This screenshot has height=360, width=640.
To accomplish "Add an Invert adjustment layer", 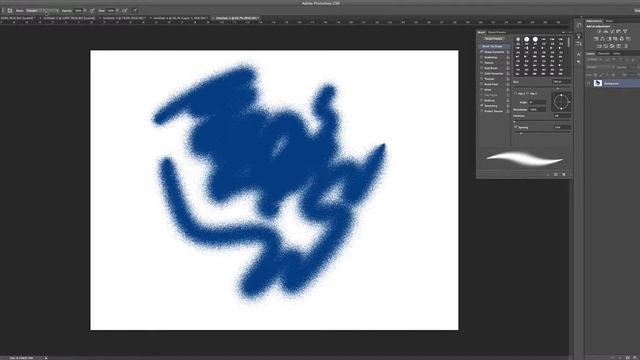I will point(599,46).
